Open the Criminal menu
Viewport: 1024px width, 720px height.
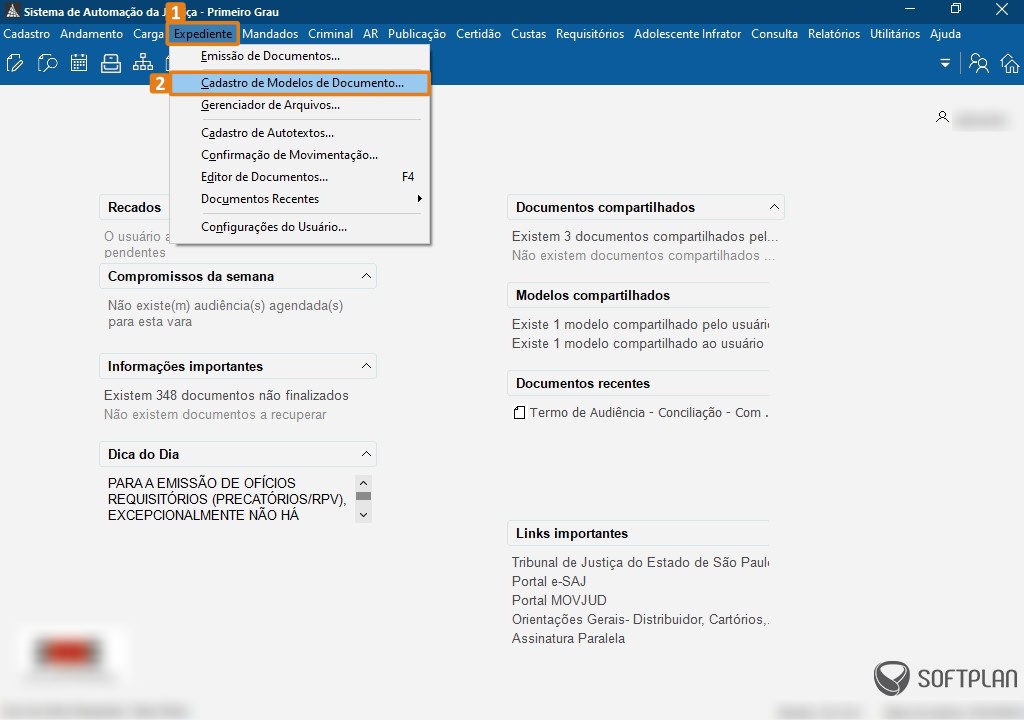(x=330, y=34)
